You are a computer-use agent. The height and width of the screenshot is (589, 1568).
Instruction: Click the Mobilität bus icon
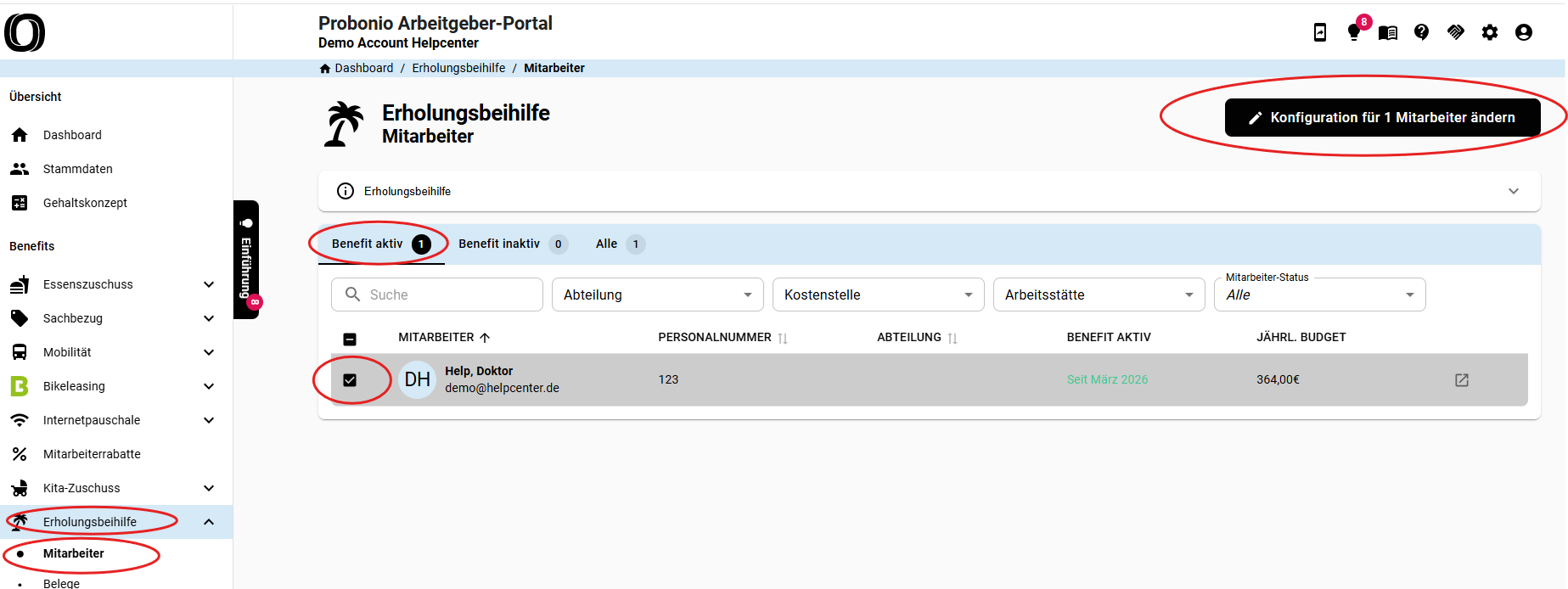coord(20,352)
